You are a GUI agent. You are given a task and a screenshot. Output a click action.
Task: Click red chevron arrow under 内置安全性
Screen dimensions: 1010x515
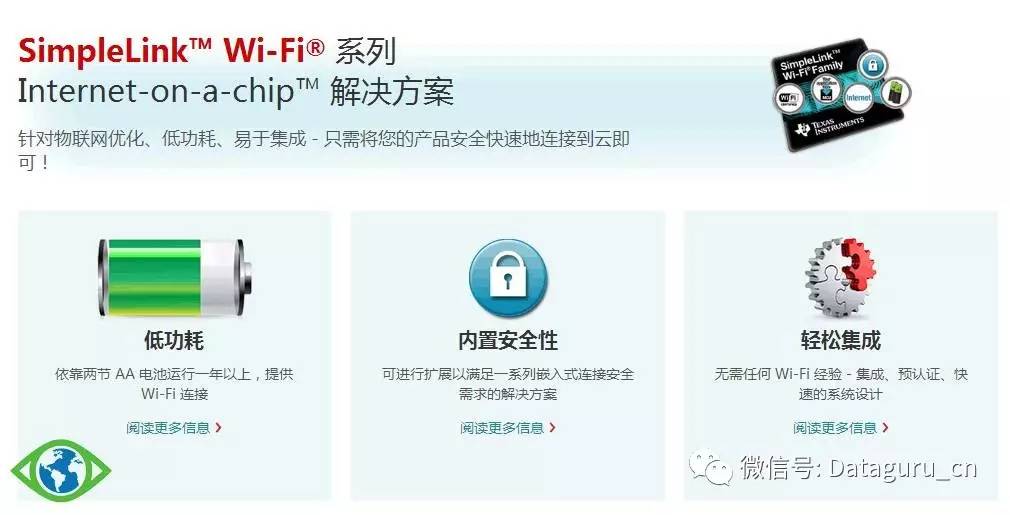(x=553, y=427)
